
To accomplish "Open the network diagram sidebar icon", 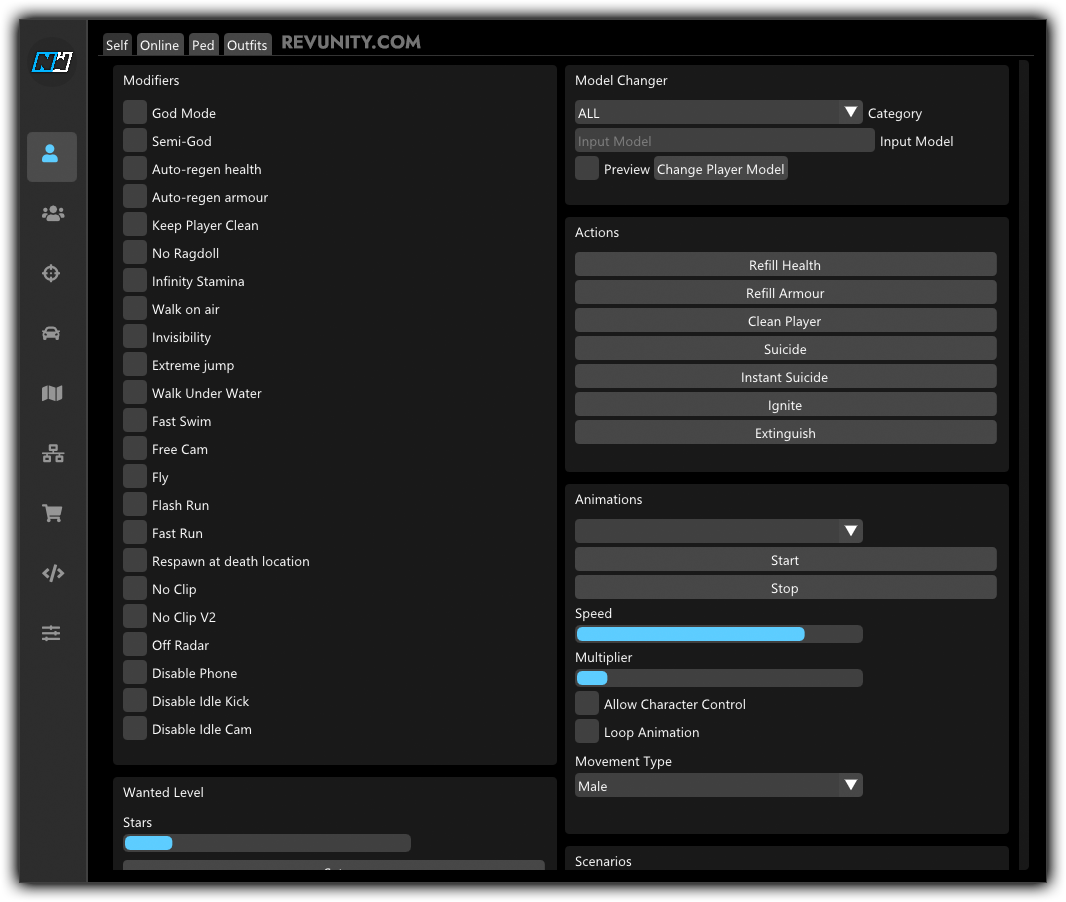I will 52,454.
